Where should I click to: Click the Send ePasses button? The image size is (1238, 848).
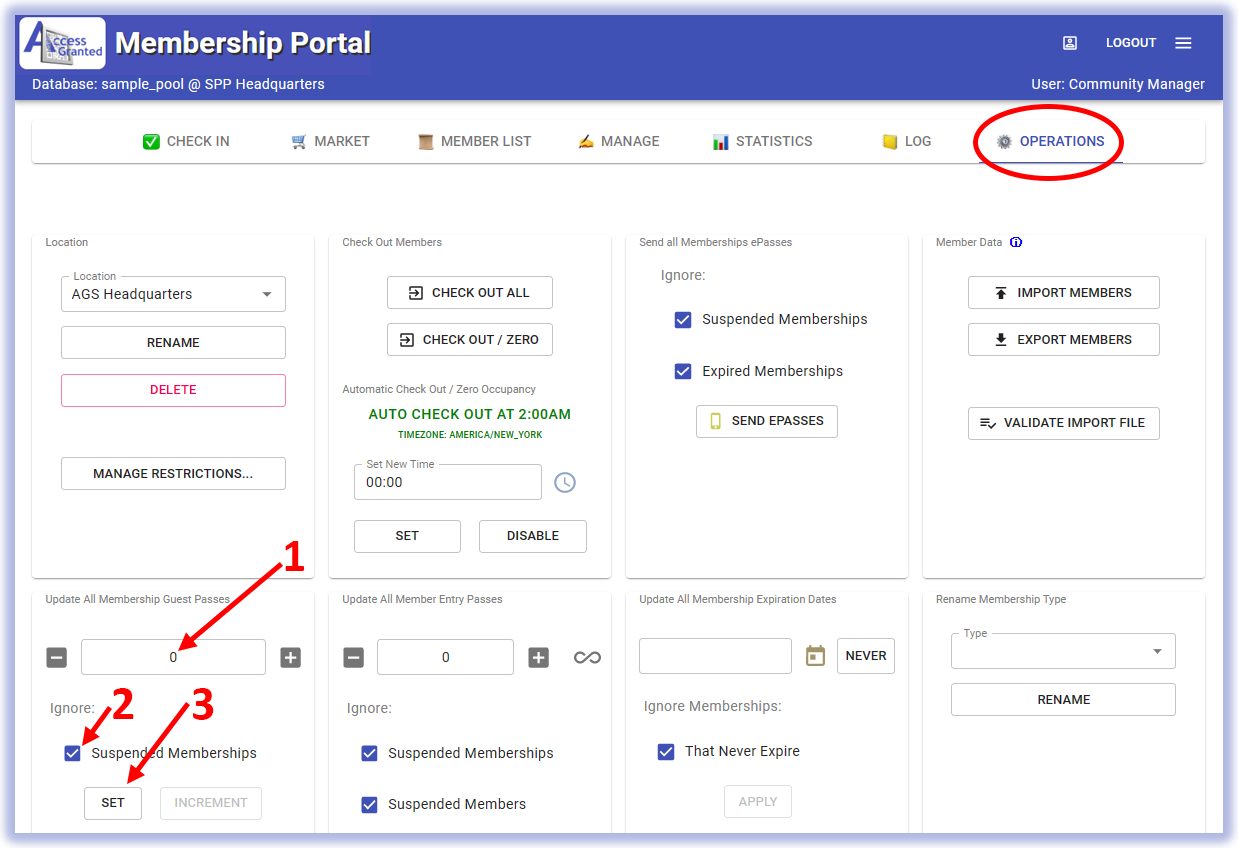click(x=766, y=421)
